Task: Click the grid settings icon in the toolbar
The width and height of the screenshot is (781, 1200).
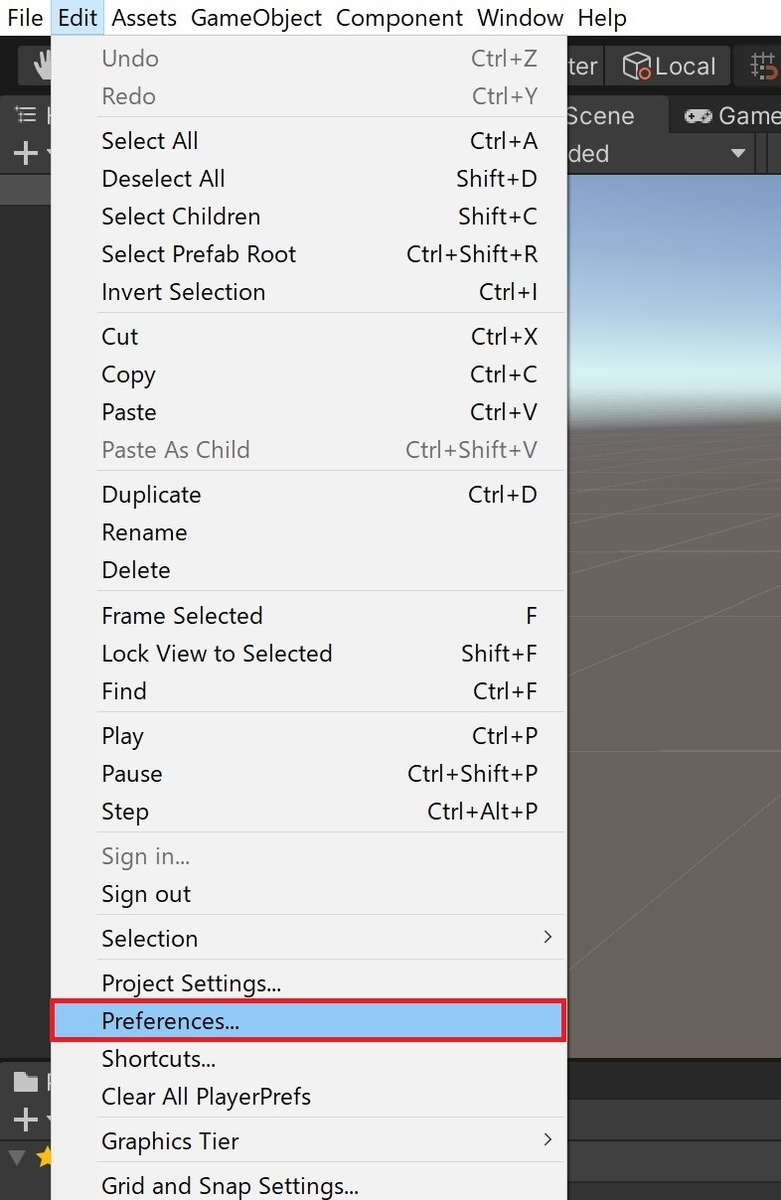Action: click(x=765, y=66)
